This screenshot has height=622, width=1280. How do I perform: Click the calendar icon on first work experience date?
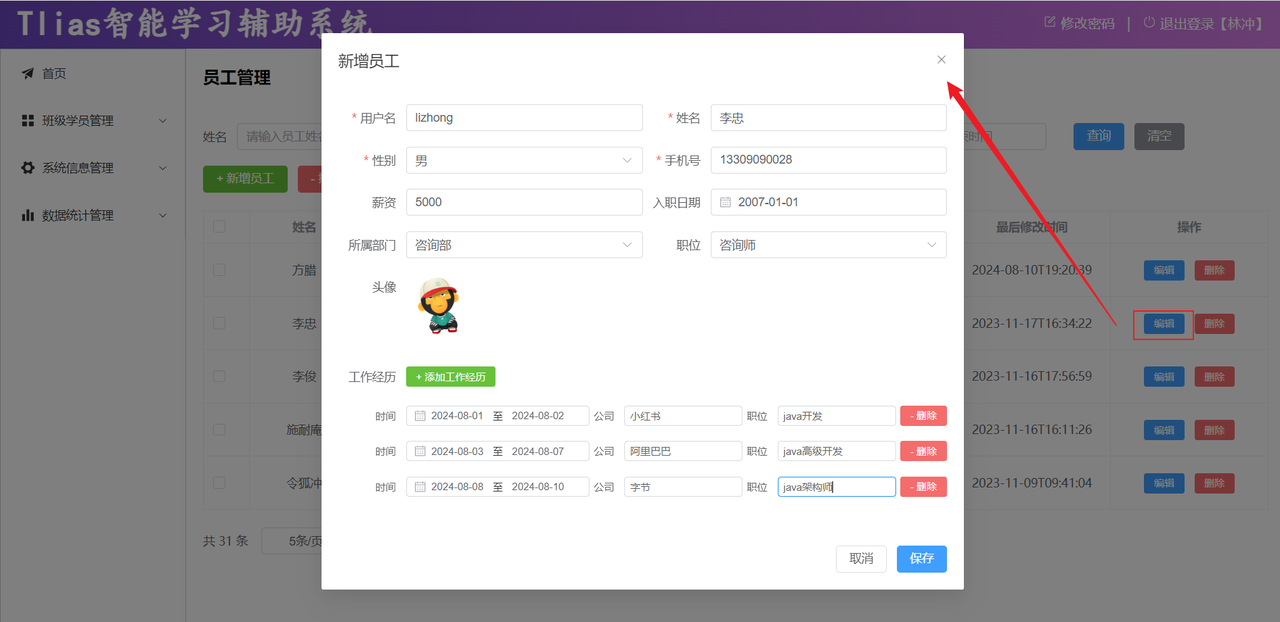pyautogui.click(x=419, y=415)
